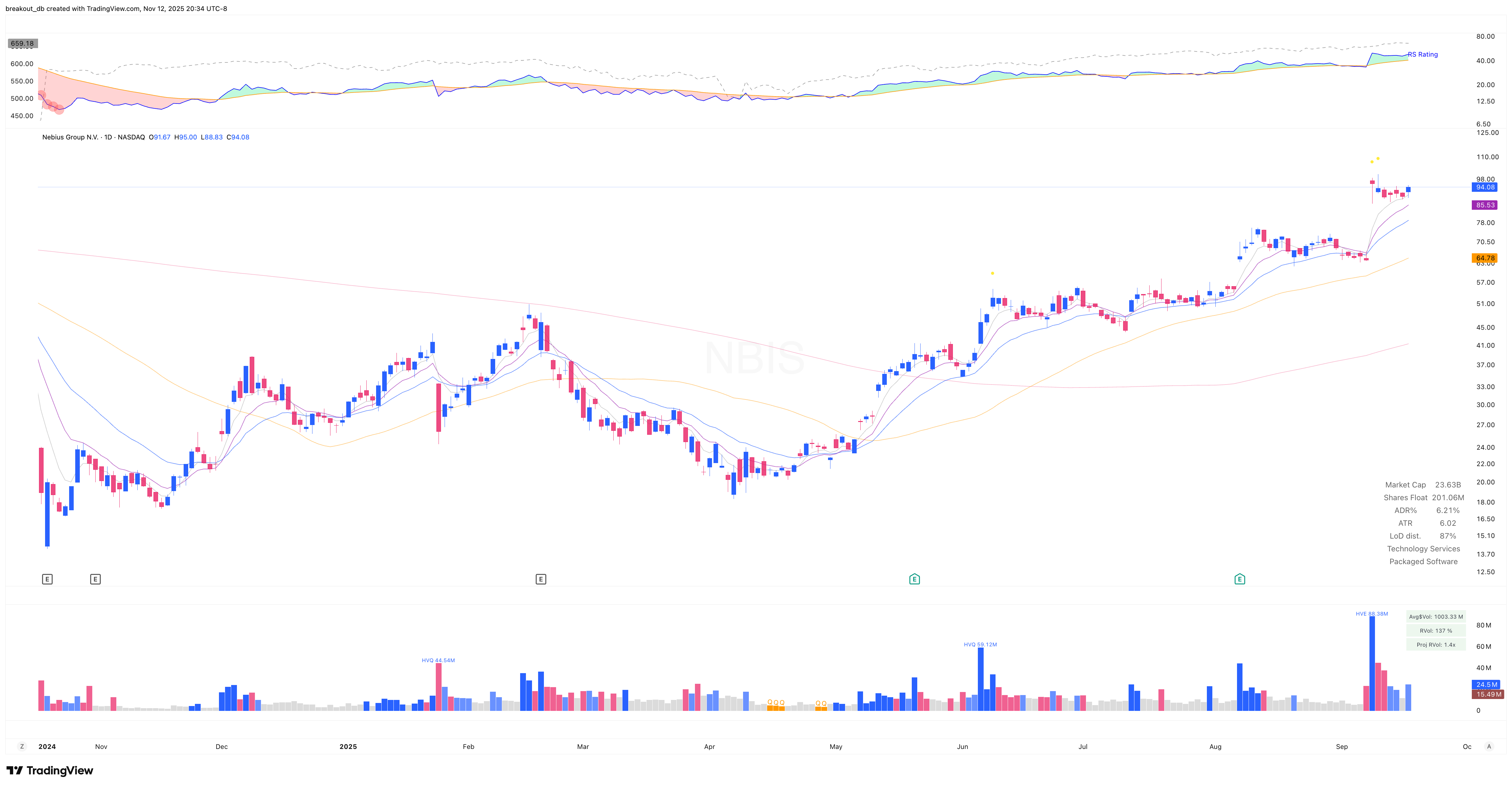Screen dimensions: 1512x787
Task: Click the purple 85.53 moving average label
Action: point(1485,205)
